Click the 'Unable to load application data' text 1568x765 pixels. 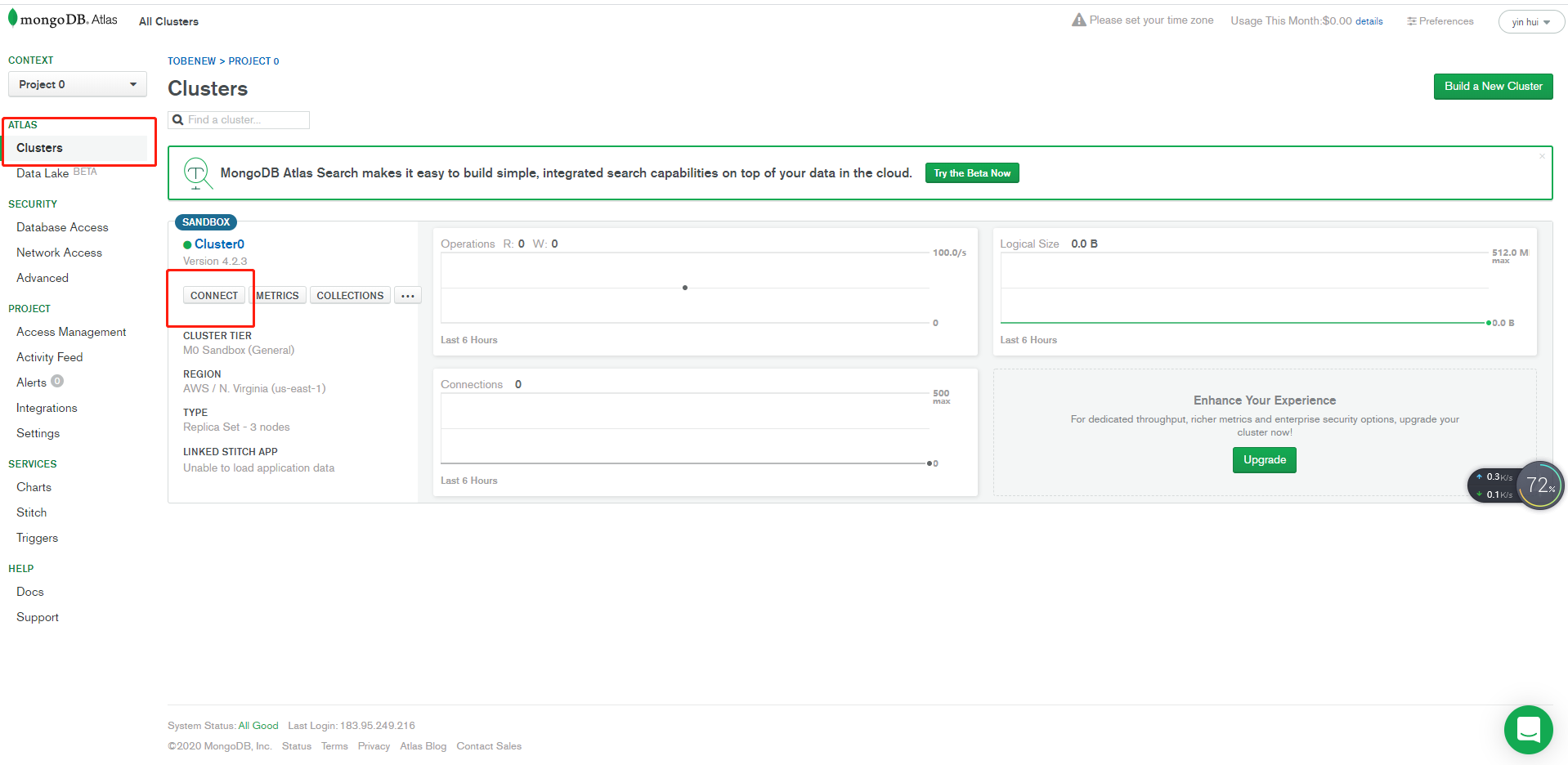coord(258,468)
